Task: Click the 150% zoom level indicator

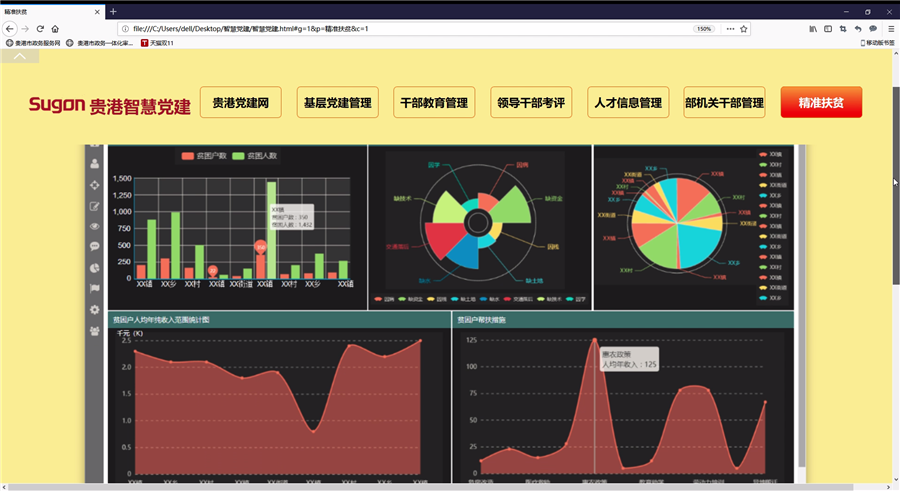Action: pos(704,29)
